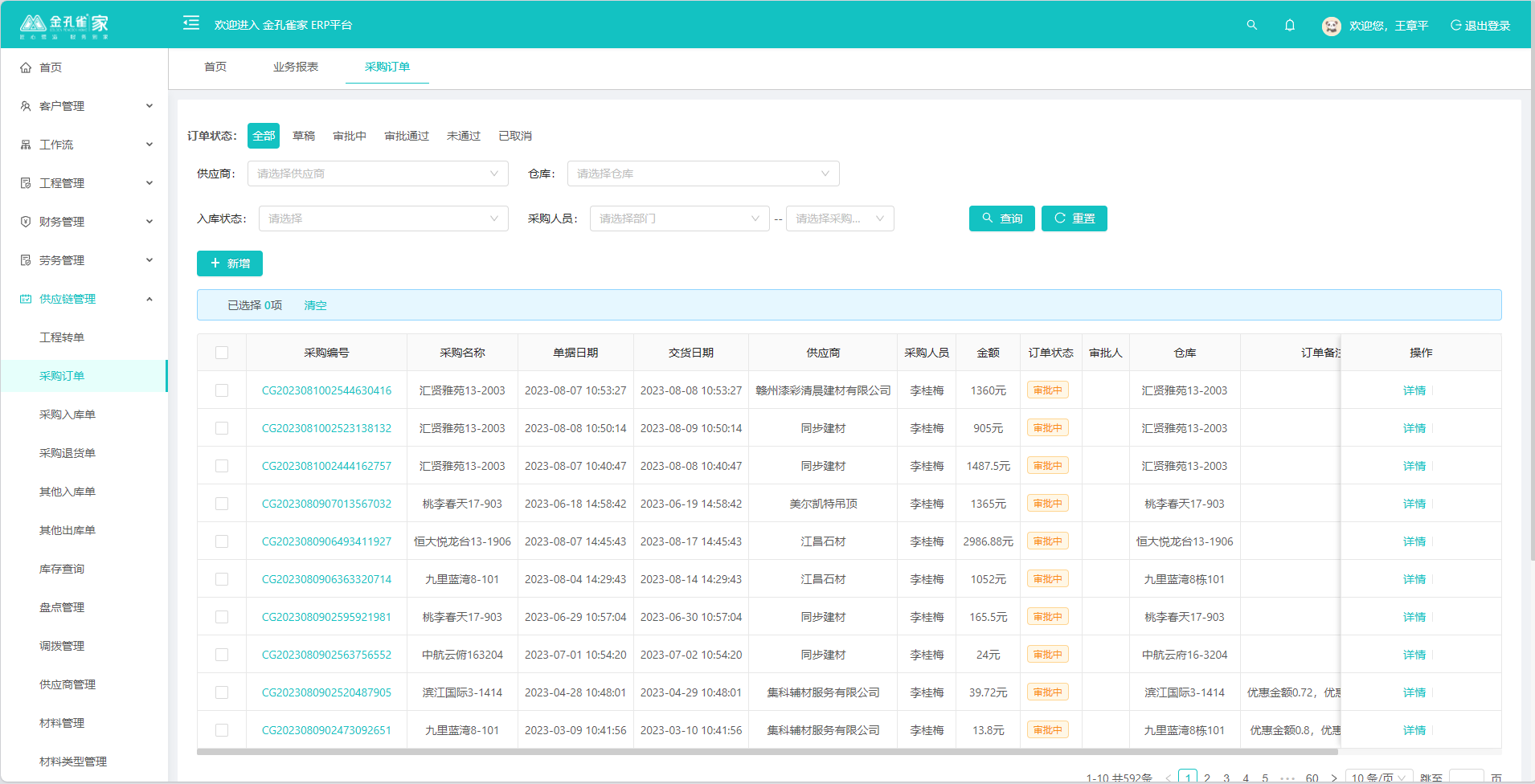
Task: Click the home icon beside 首页 in sidebar
Action: point(26,67)
